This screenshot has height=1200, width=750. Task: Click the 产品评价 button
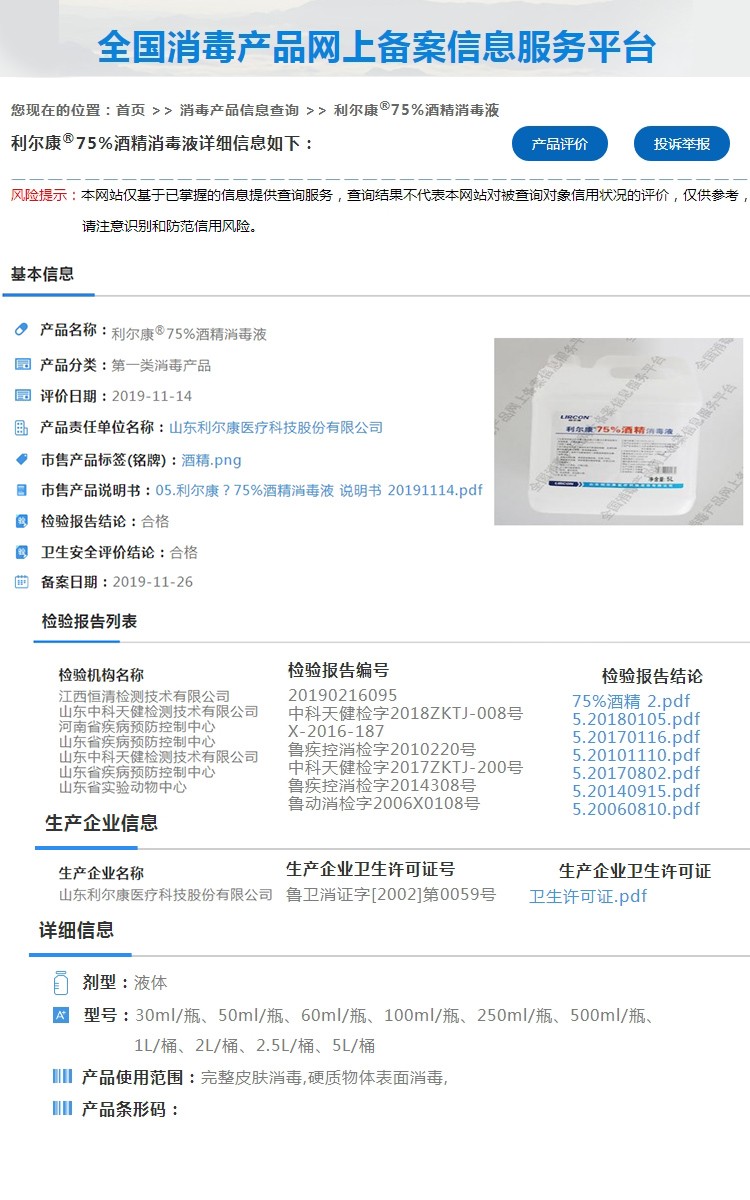tap(560, 144)
